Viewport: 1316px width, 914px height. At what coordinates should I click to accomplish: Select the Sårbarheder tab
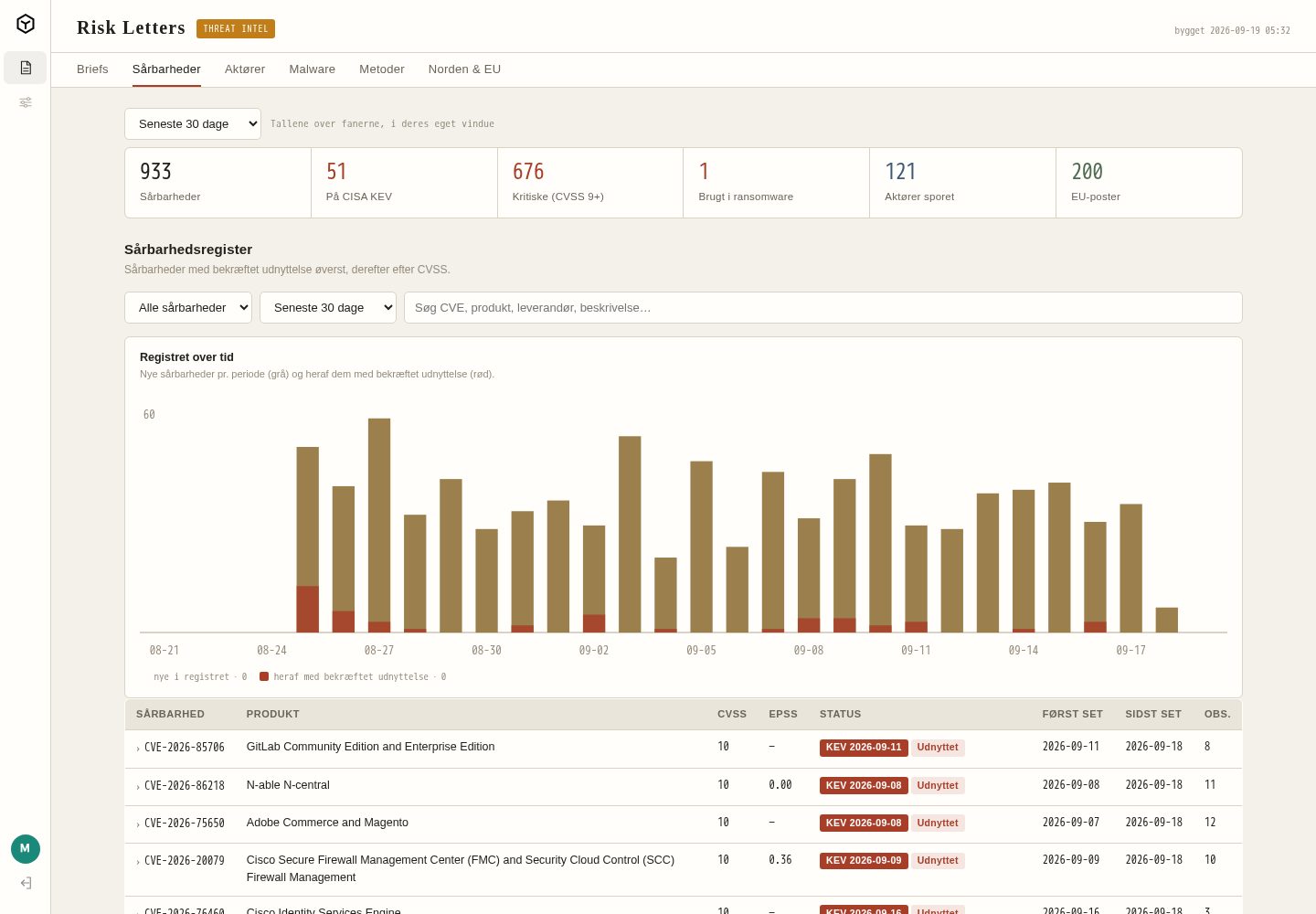tap(166, 69)
